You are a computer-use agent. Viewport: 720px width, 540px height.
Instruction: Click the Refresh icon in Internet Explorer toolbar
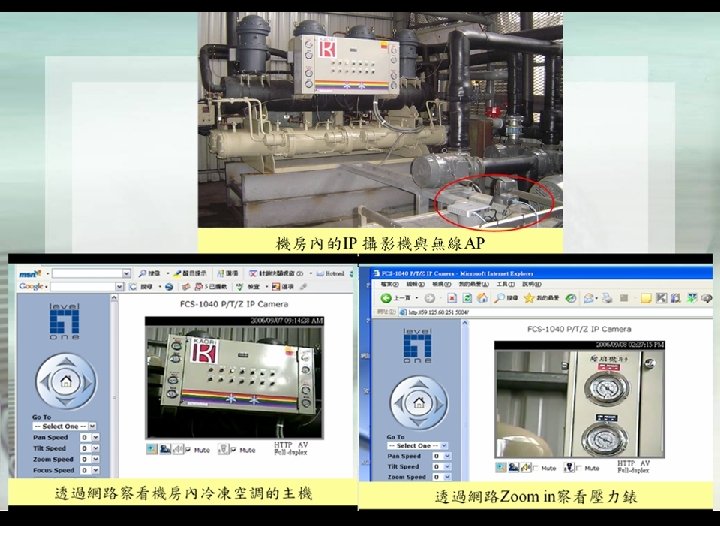coord(467,298)
